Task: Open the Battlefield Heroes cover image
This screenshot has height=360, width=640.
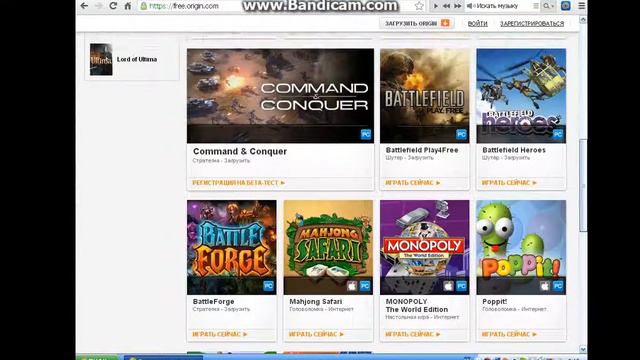Action: (x=521, y=96)
